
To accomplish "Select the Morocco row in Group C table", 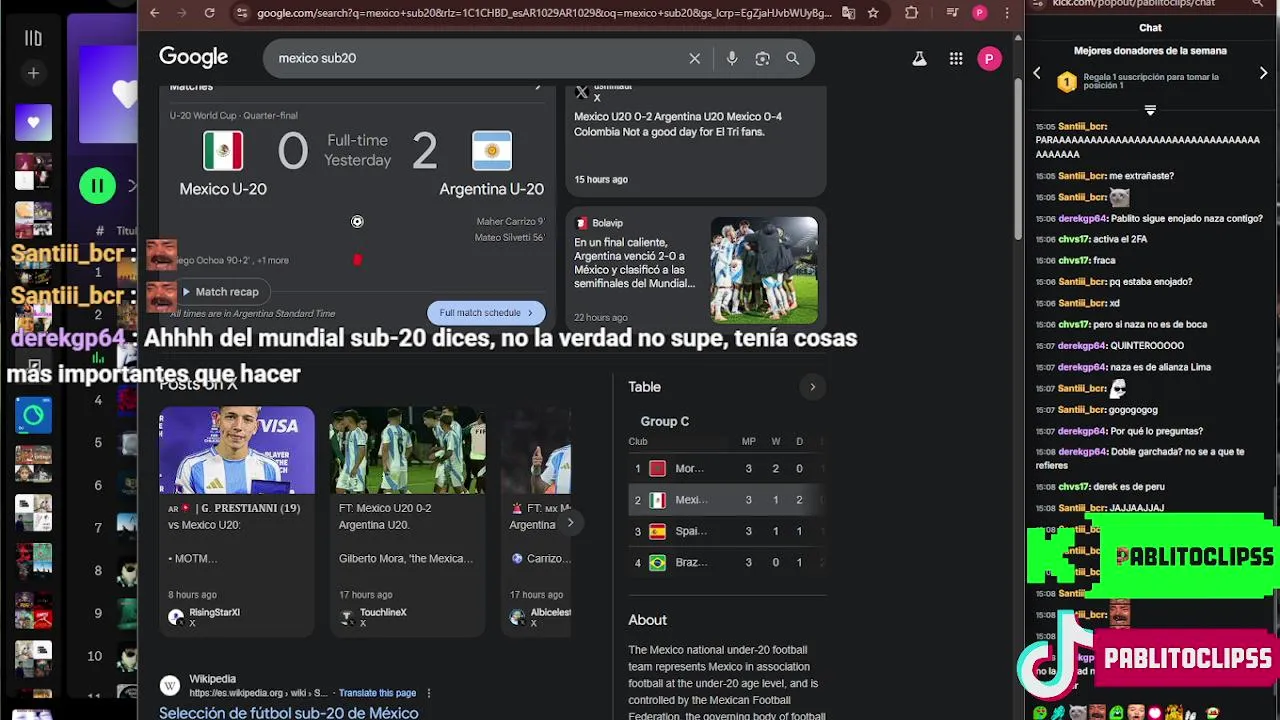I will coord(725,468).
